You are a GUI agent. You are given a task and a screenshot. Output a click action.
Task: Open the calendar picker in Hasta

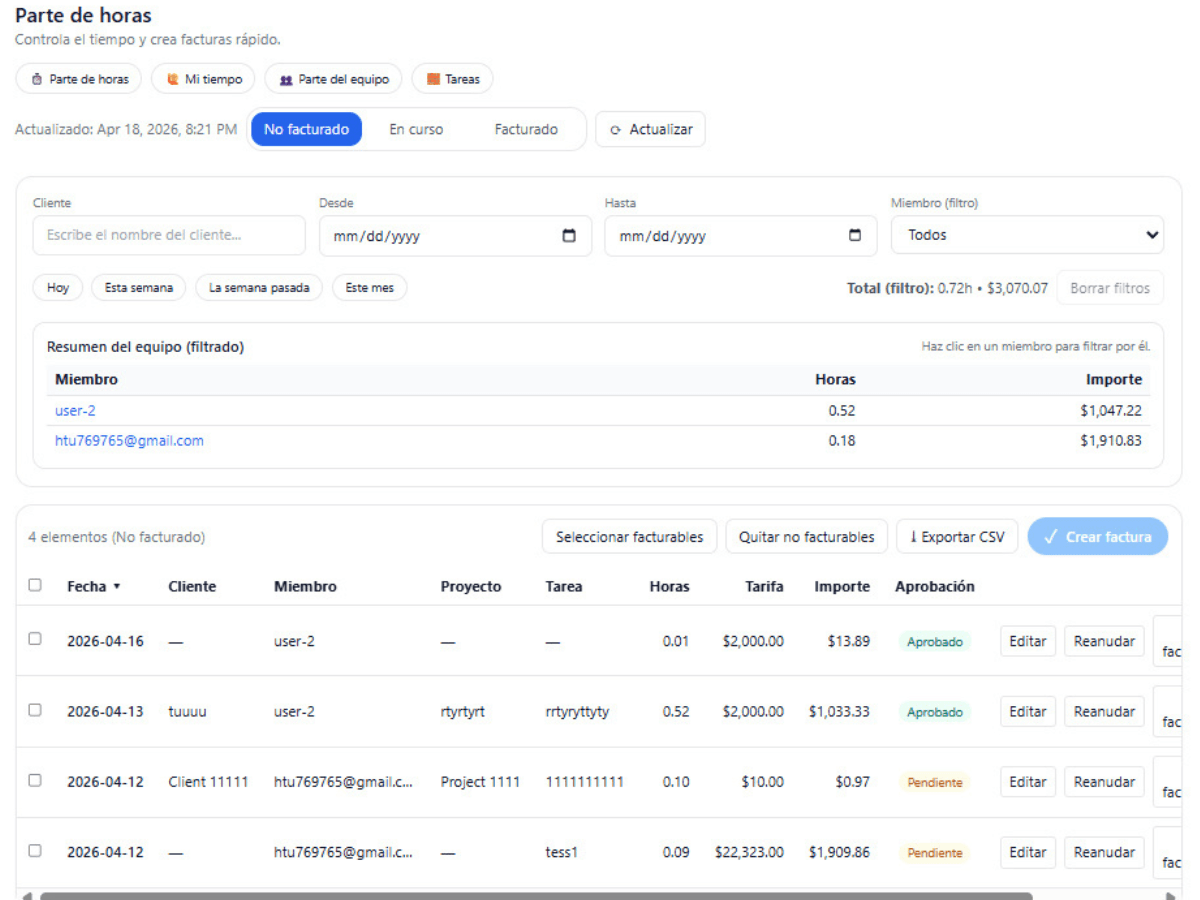pos(855,236)
